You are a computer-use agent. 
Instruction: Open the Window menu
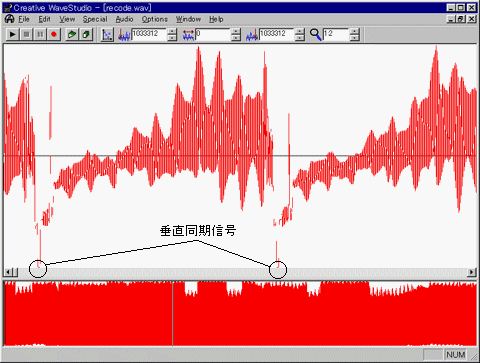pyautogui.click(x=188, y=19)
